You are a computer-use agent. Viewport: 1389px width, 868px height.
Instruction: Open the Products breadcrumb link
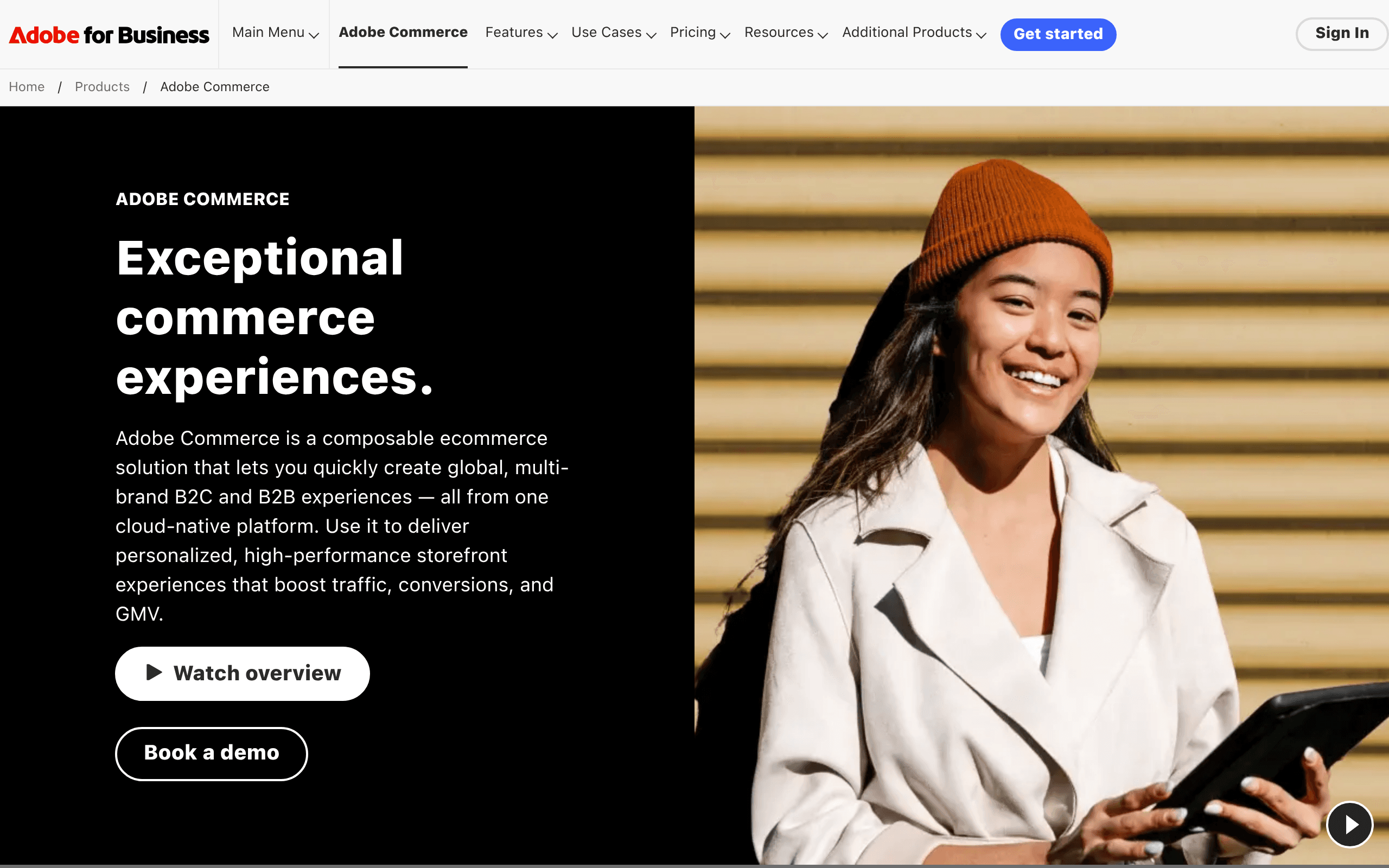tap(102, 87)
